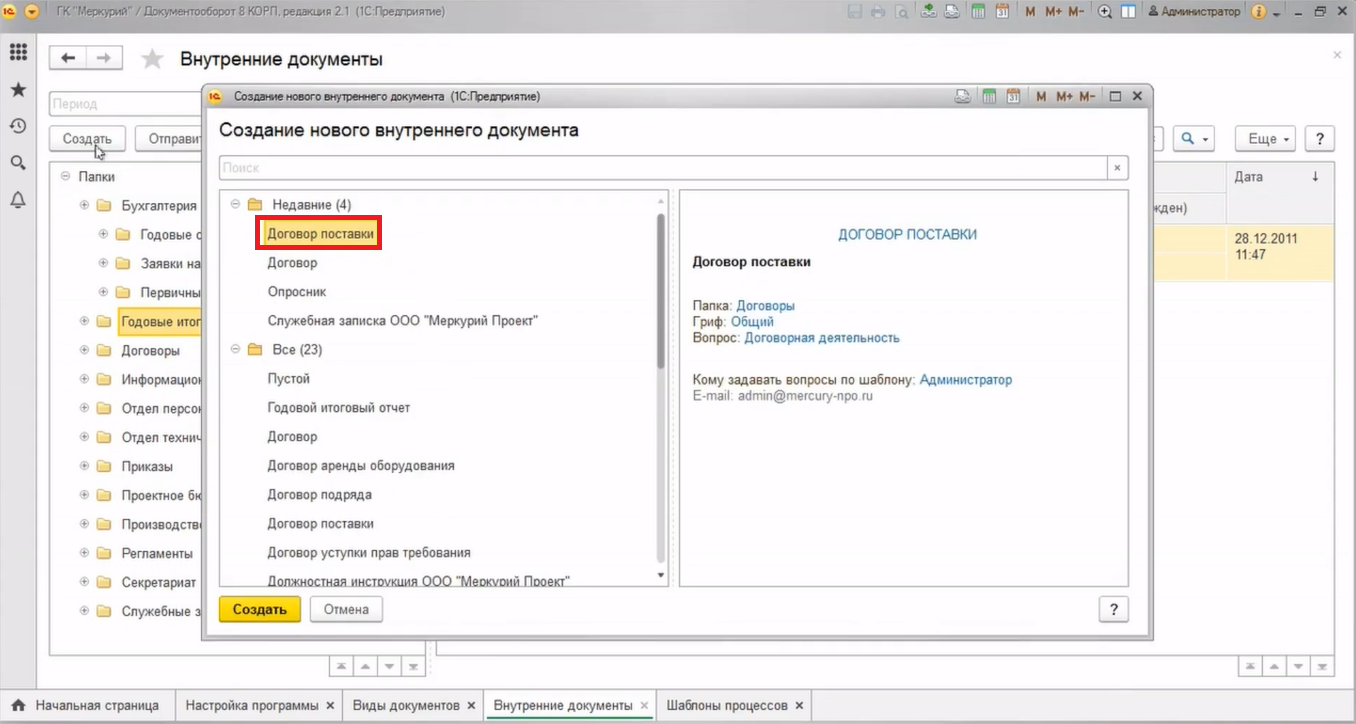Click the dialog Поиск search field
Image resolution: width=1356 pixels, height=724 pixels.
[663, 168]
